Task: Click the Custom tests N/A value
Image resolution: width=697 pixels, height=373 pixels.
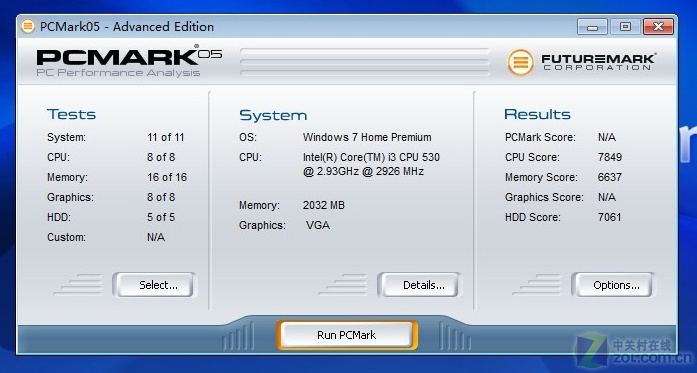Action: [156, 237]
